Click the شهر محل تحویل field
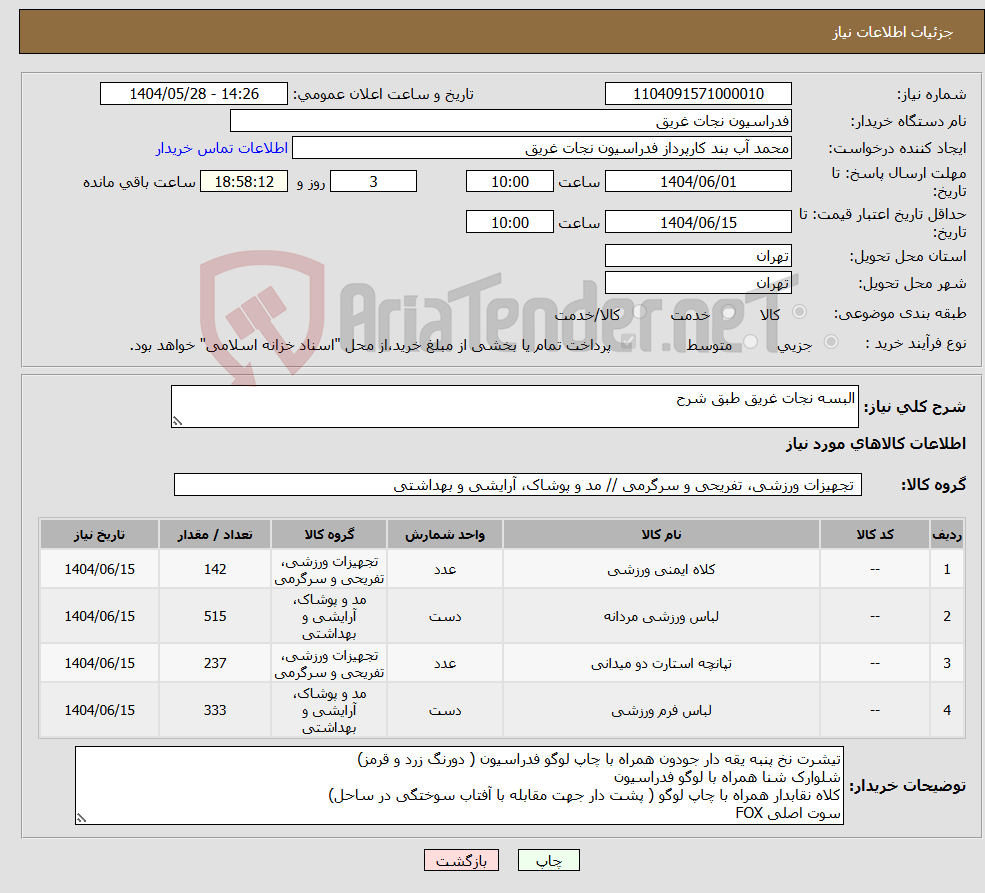Screen dimensions: 985x893 (x=698, y=282)
